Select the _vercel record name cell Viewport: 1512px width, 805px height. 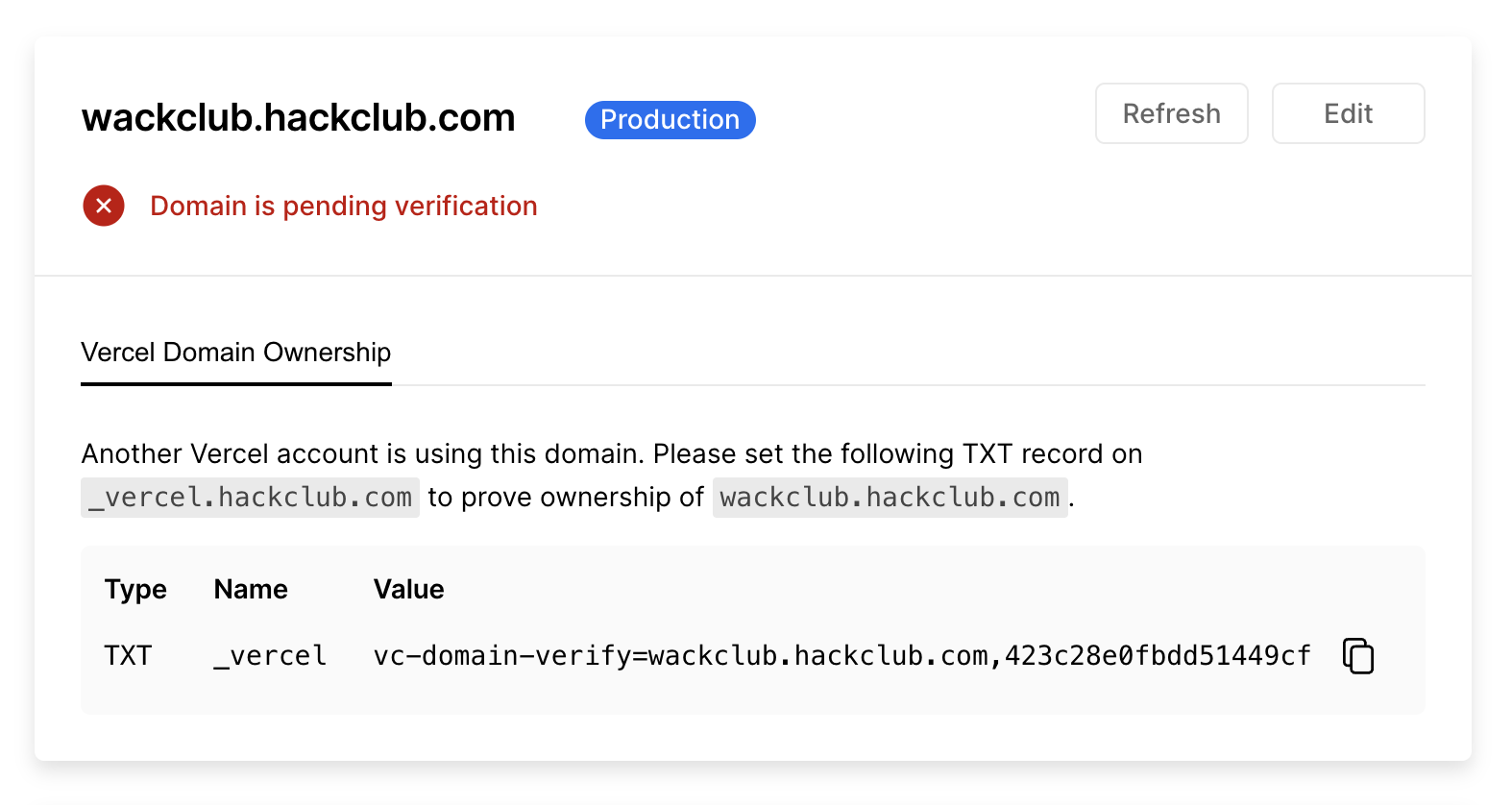[x=270, y=655]
